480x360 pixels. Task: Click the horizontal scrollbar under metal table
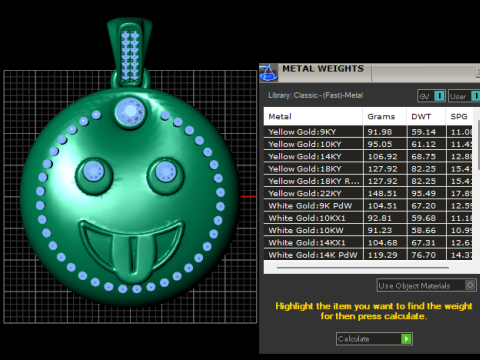pos(363,267)
